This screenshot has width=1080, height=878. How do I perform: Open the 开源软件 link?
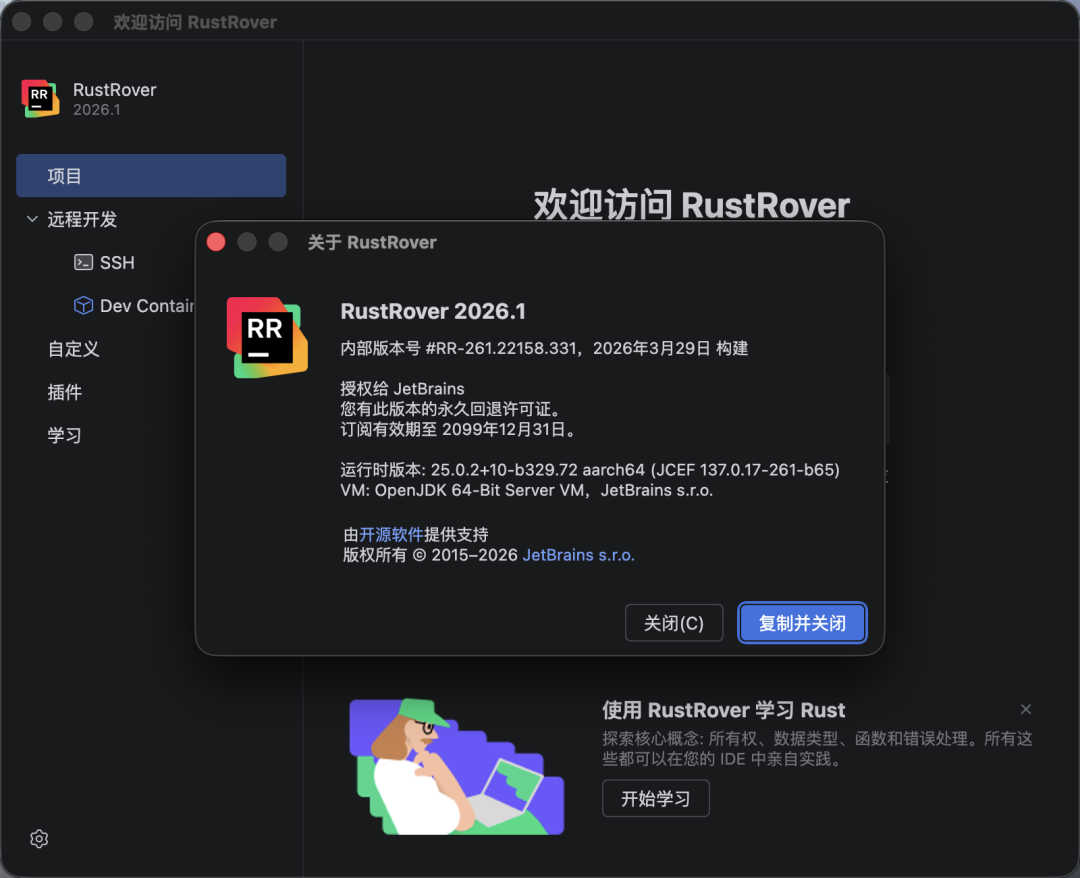click(x=391, y=534)
